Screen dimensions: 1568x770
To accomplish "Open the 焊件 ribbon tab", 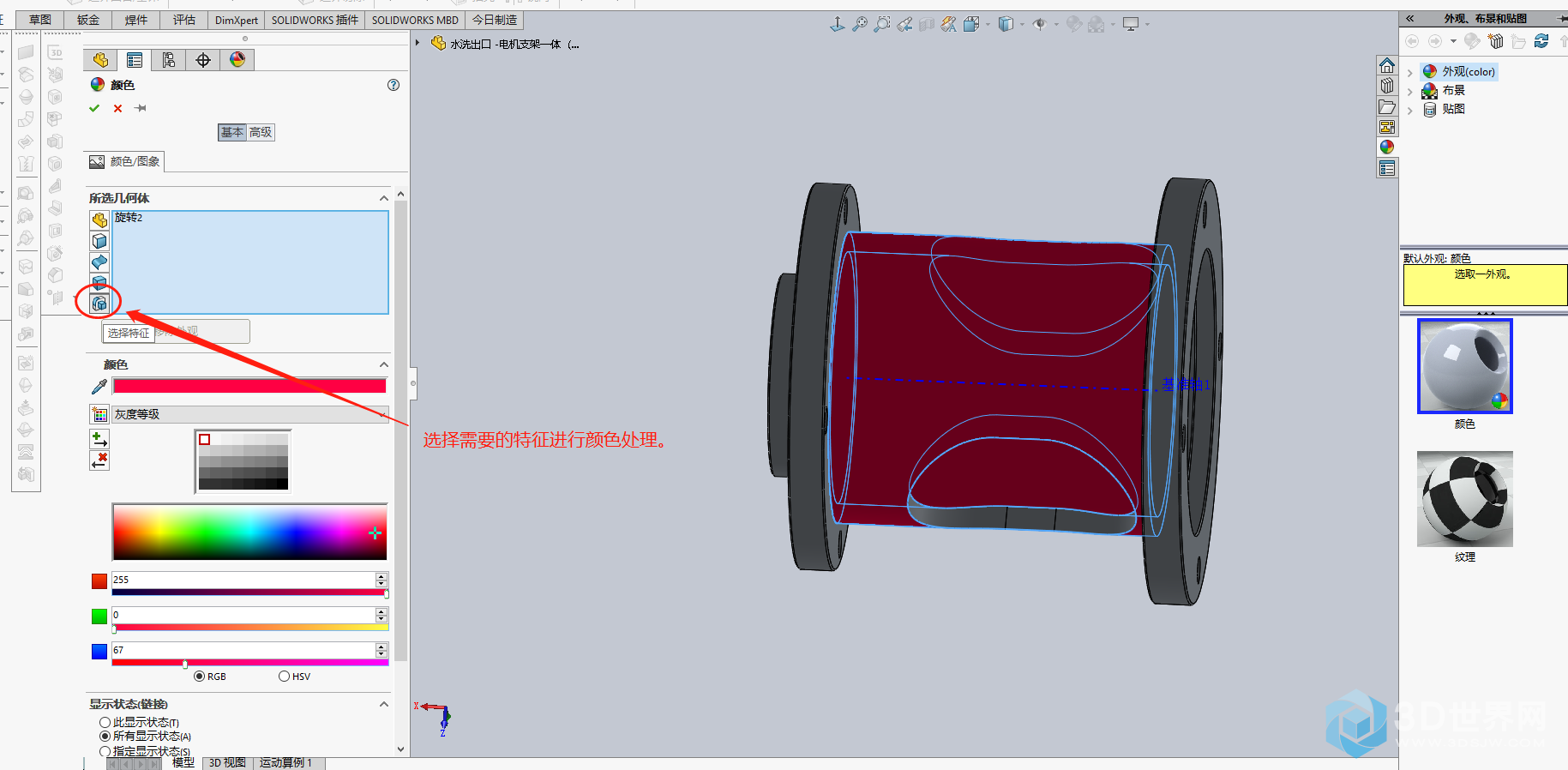I will tap(136, 20).
